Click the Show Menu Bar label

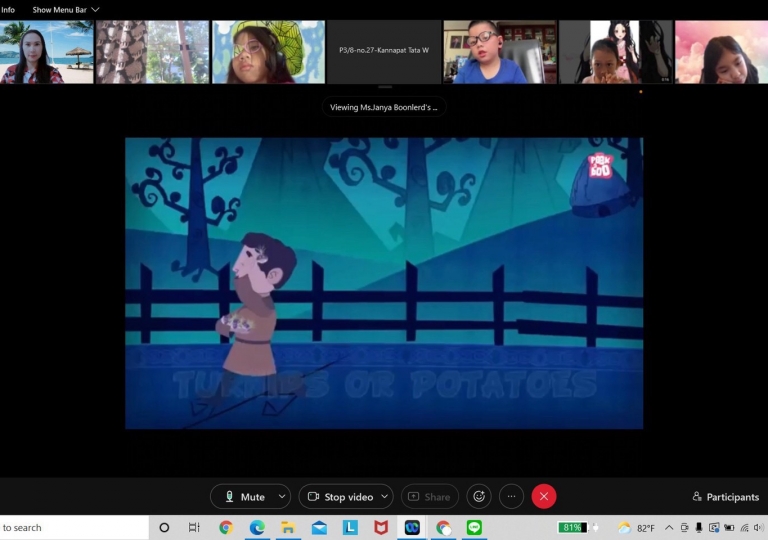pyautogui.click(x=59, y=9)
